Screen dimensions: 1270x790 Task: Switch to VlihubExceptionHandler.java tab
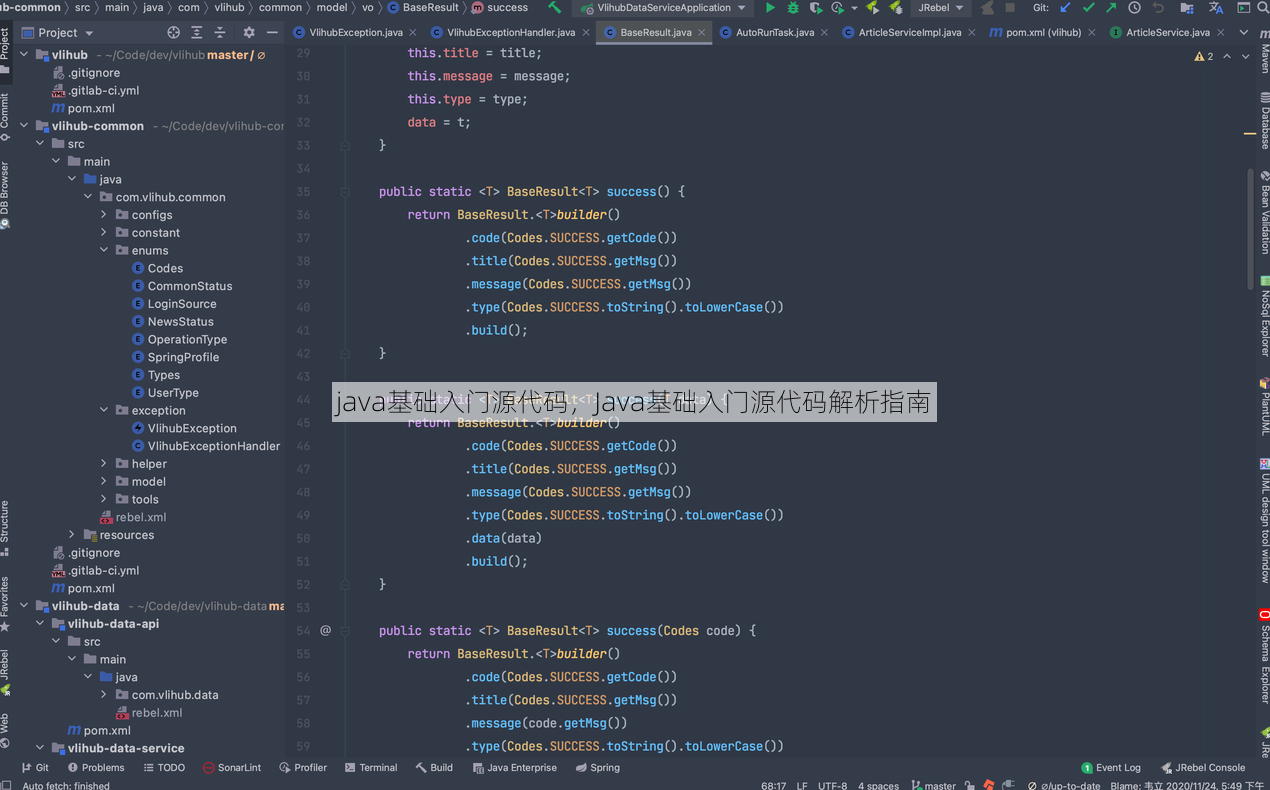[x=511, y=33]
